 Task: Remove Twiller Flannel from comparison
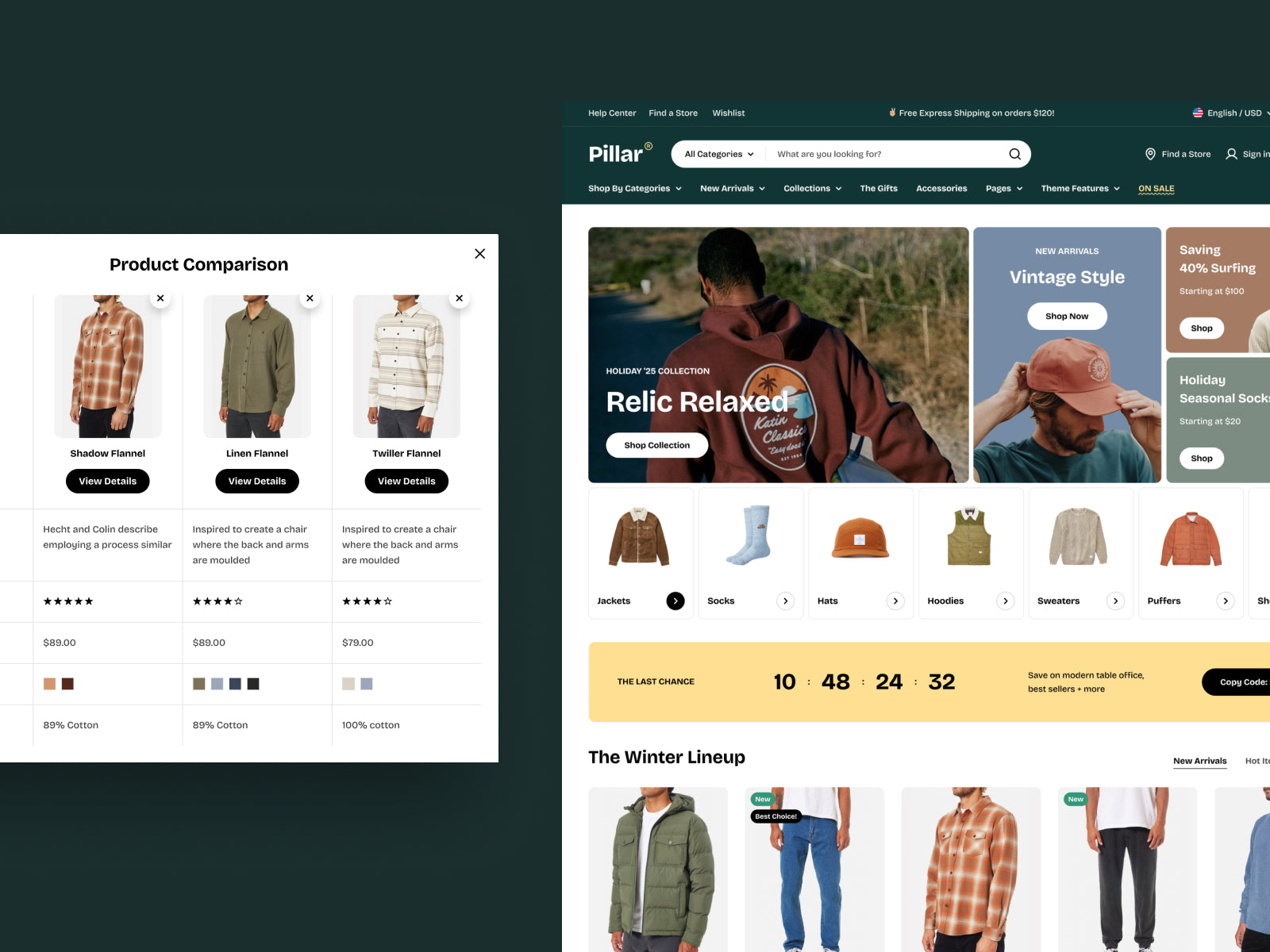pyautogui.click(x=459, y=298)
